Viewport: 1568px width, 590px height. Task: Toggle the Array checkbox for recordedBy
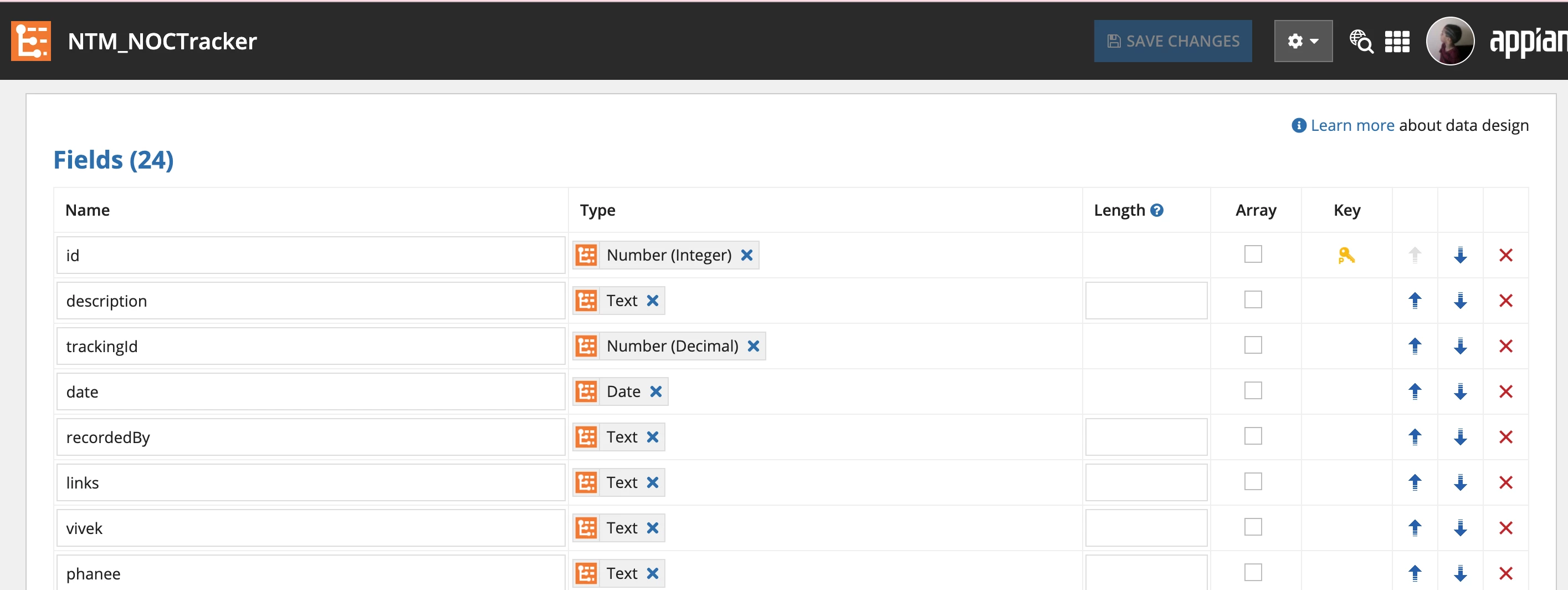coord(1253,436)
